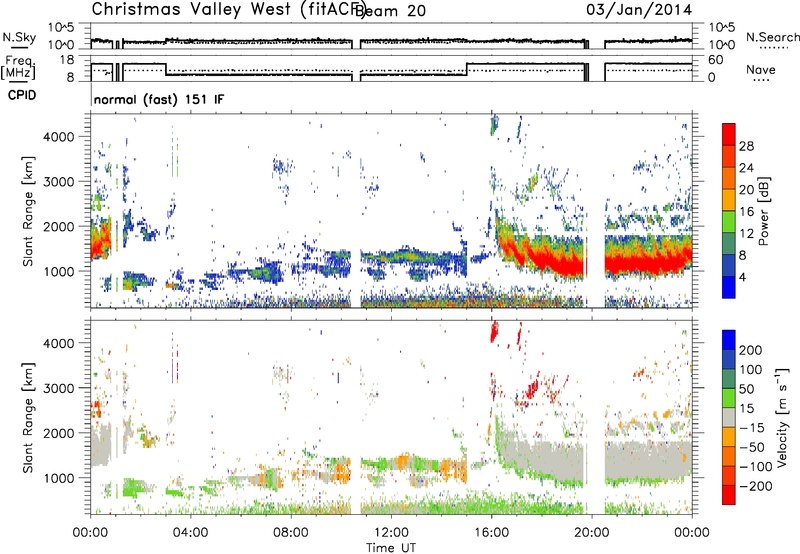Click the '12:00' time tick label
Viewport: 800px width, 554px height.
coord(391,533)
